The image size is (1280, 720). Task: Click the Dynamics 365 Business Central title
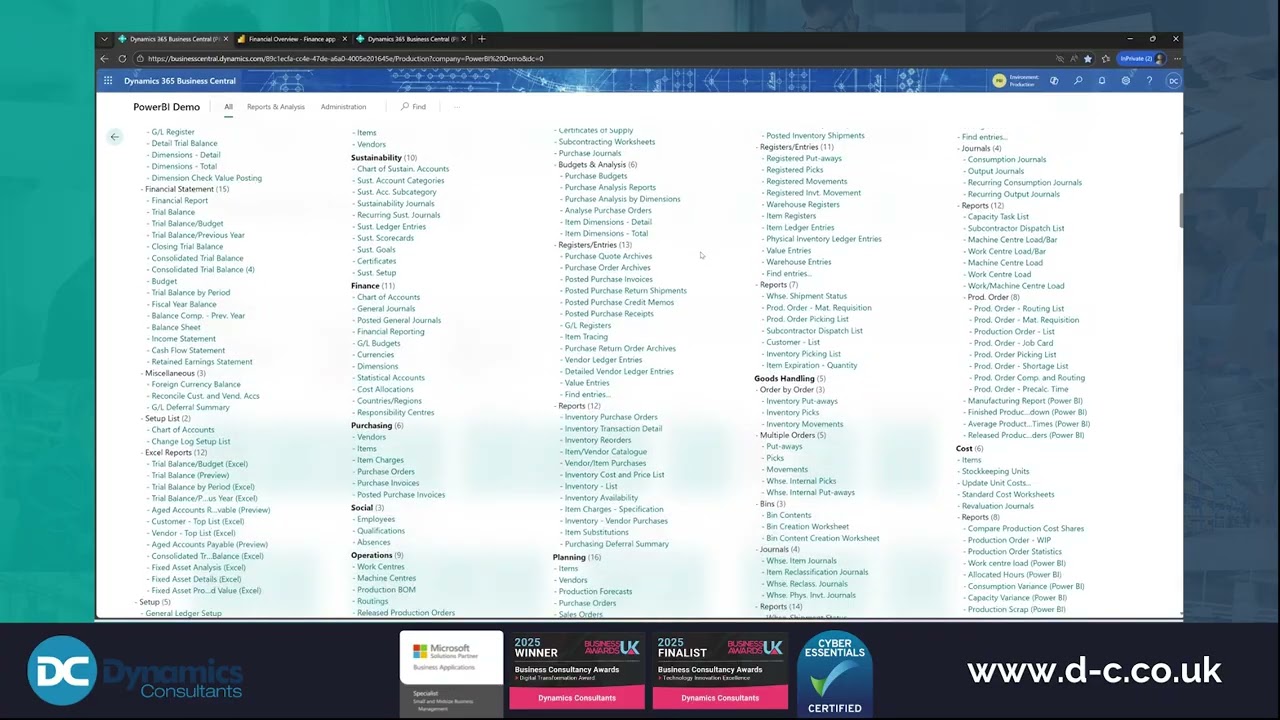pos(180,81)
